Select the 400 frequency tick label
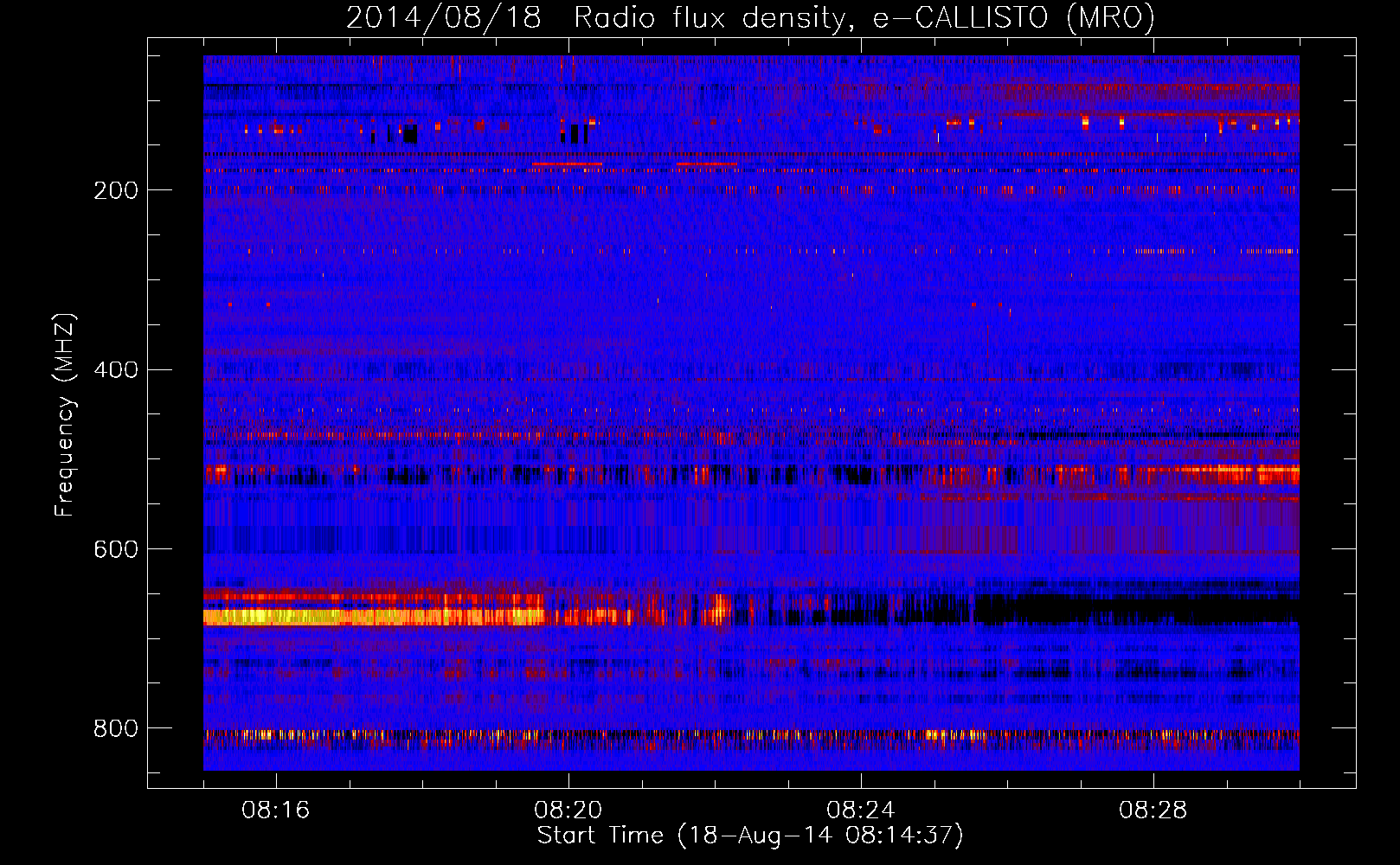Viewport: 1400px width, 865px height. 116,370
